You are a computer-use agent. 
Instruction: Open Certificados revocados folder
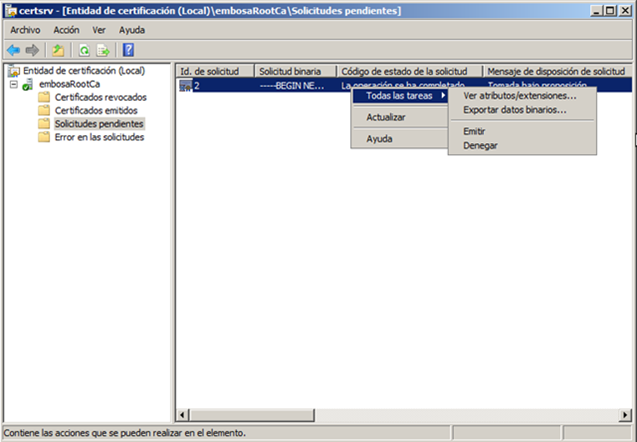100,98
